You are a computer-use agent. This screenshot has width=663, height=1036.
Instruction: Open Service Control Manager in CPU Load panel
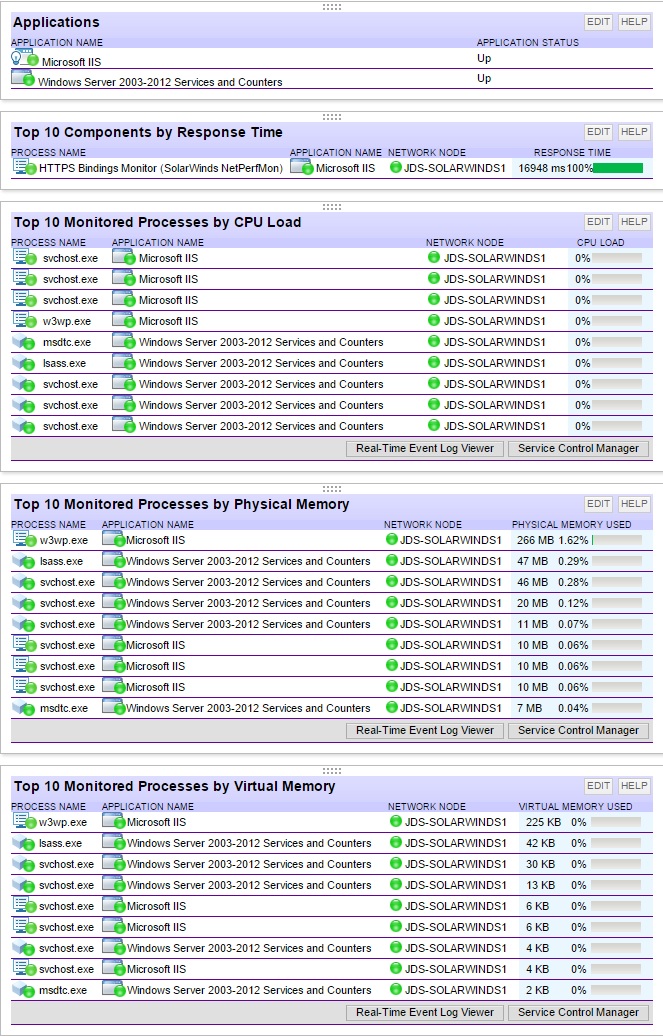tap(578, 449)
